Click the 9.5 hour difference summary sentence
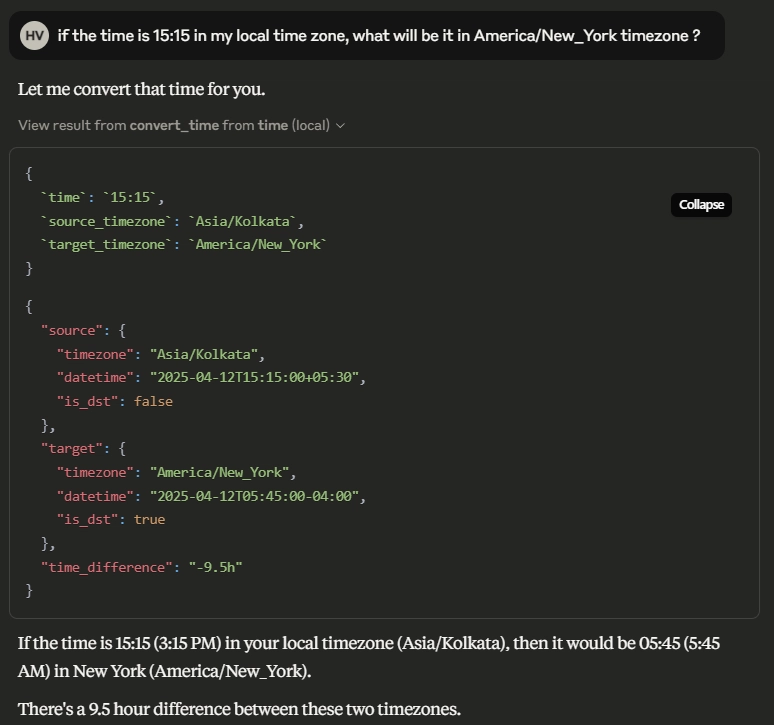 tap(239, 709)
